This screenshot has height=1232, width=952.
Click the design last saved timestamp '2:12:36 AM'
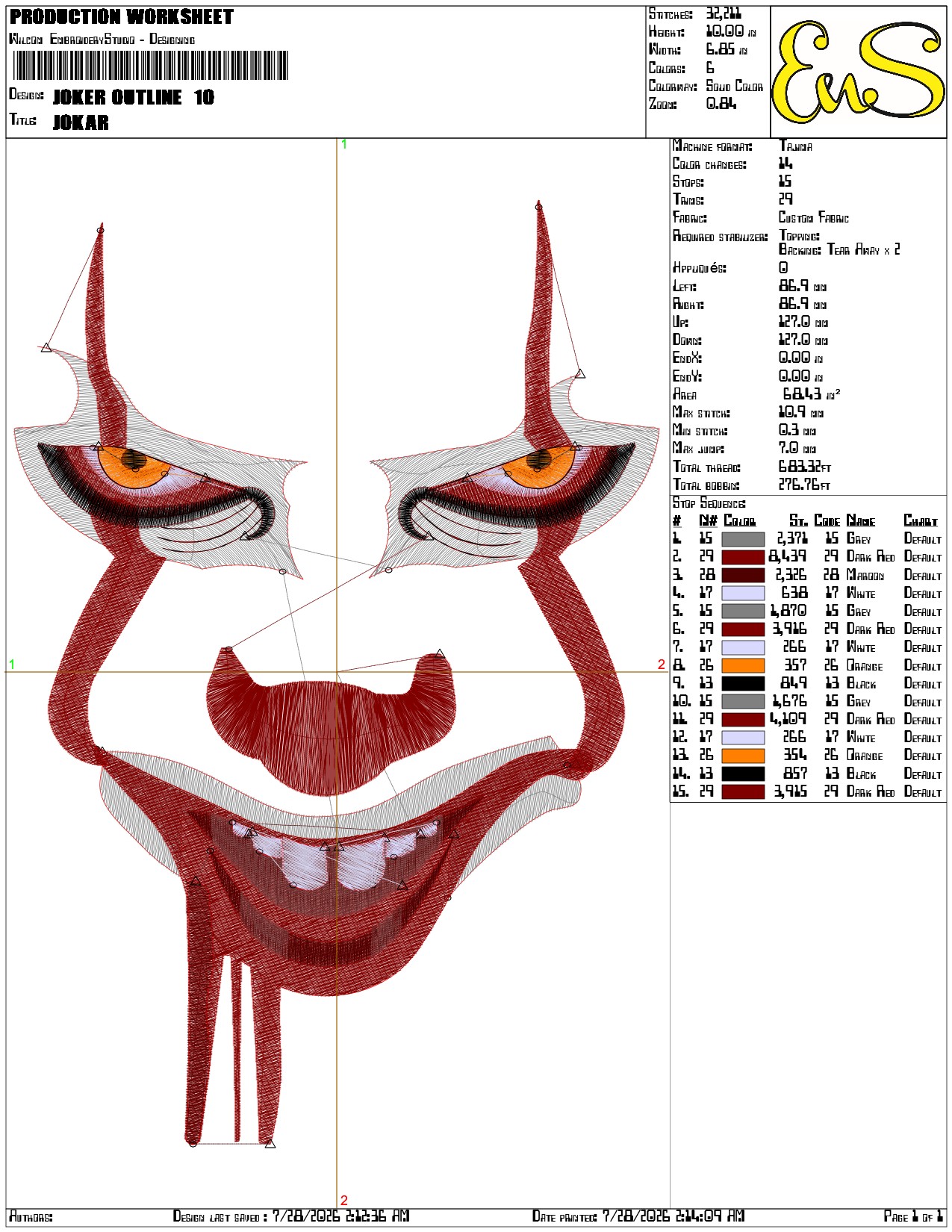tap(378, 1216)
